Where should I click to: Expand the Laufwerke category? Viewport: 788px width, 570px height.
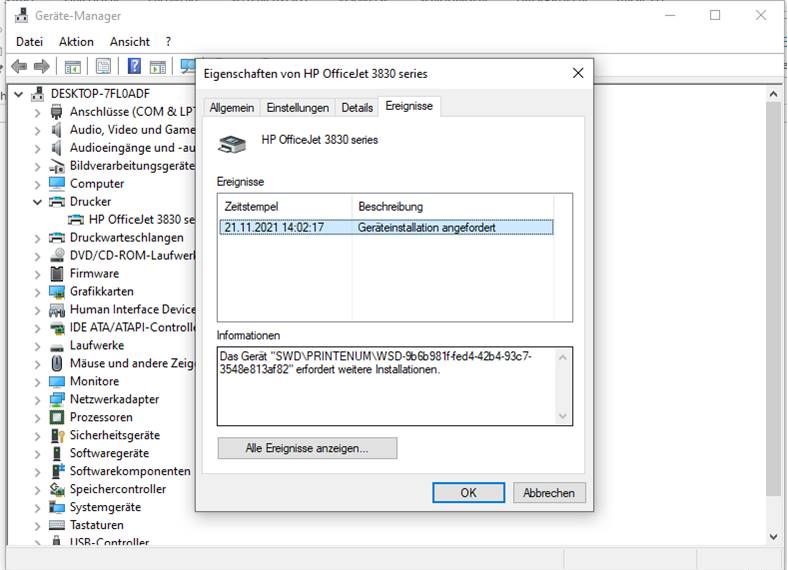point(37,346)
